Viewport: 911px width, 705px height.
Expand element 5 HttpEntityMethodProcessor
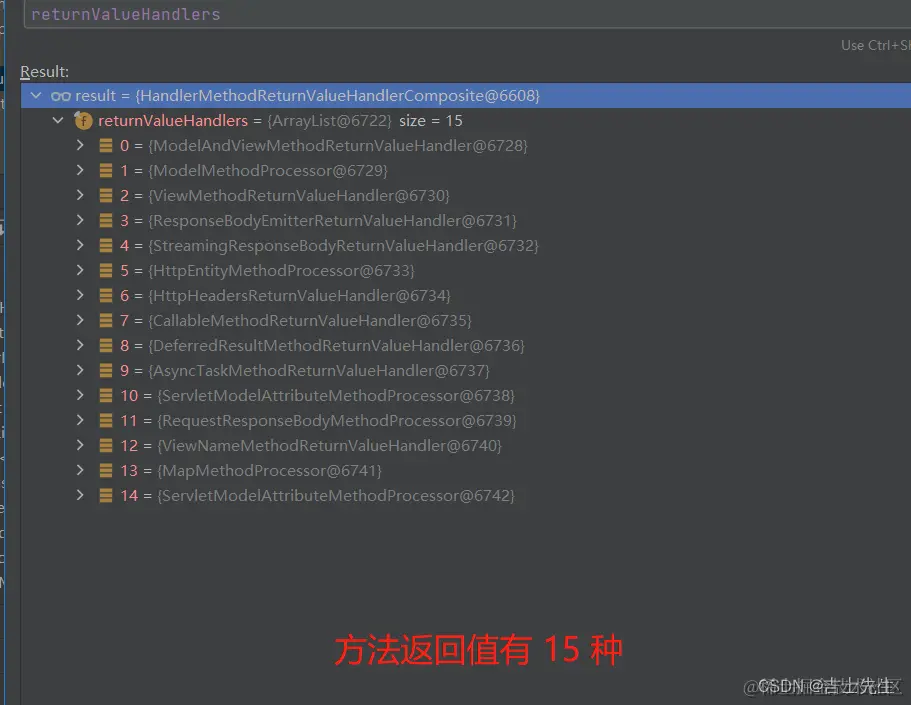(x=80, y=270)
